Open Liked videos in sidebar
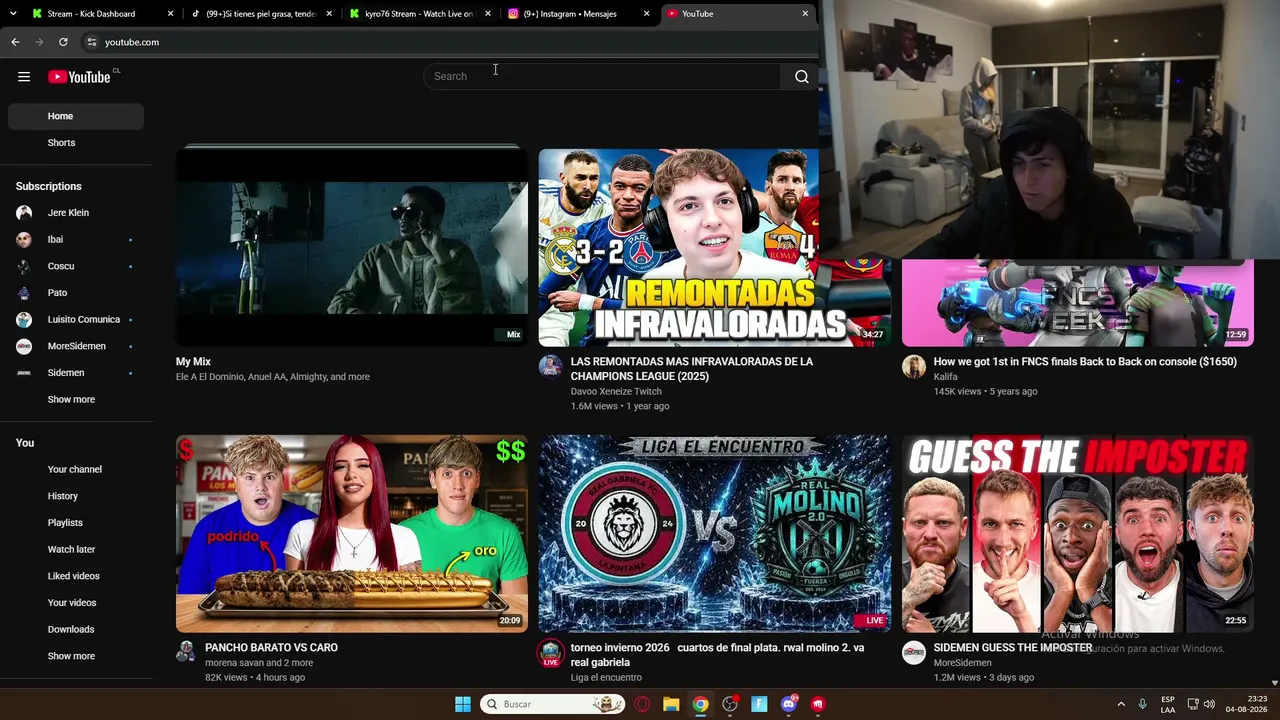 pyautogui.click(x=76, y=576)
